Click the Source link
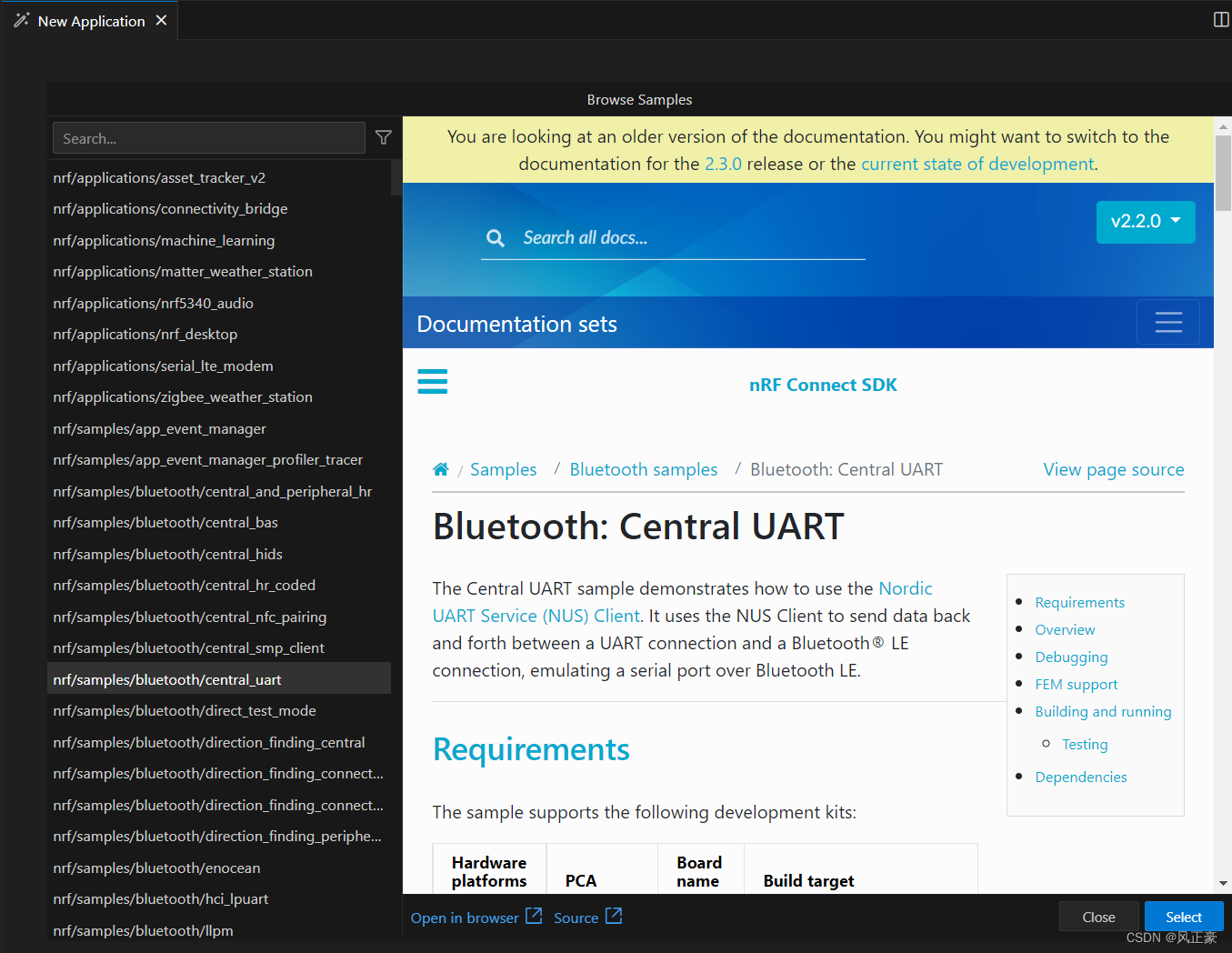The height and width of the screenshot is (953, 1232). tap(576, 918)
